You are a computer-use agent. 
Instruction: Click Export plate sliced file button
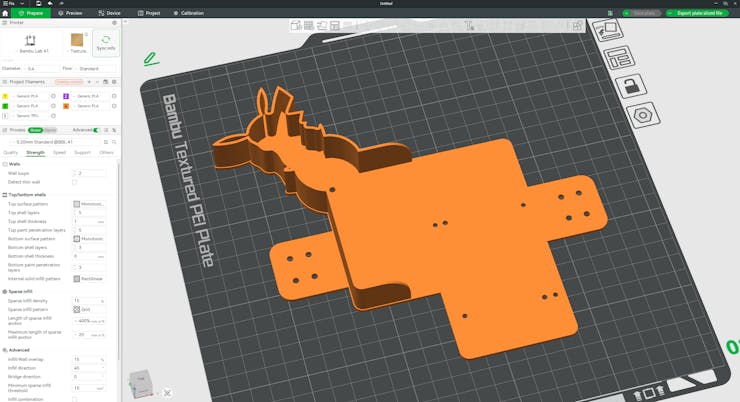pyautogui.click(x=699, y=13)
